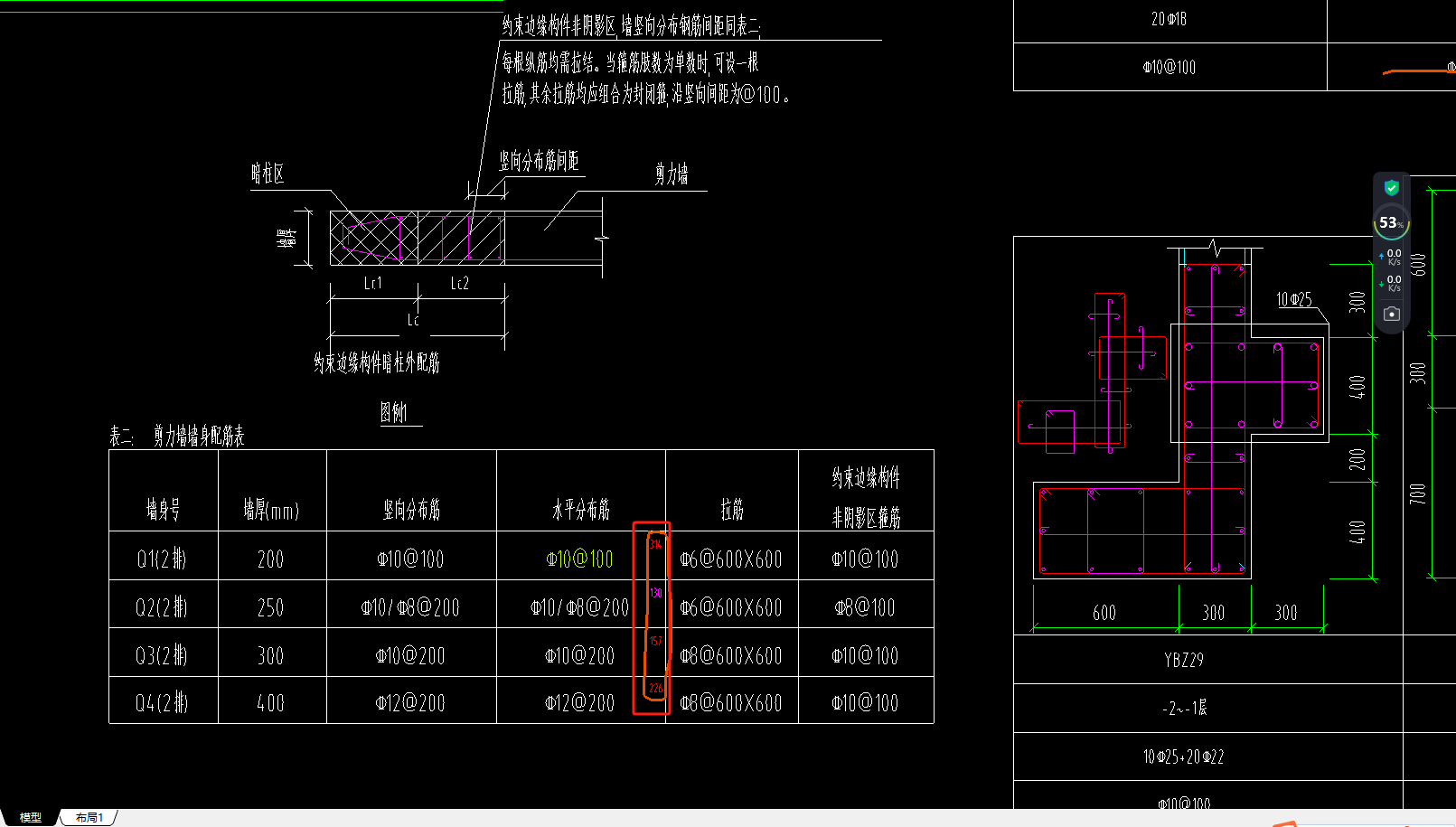Click the upload speed arrow indicator
This screenshot has width=1456, height=827.
[1381, 257]
